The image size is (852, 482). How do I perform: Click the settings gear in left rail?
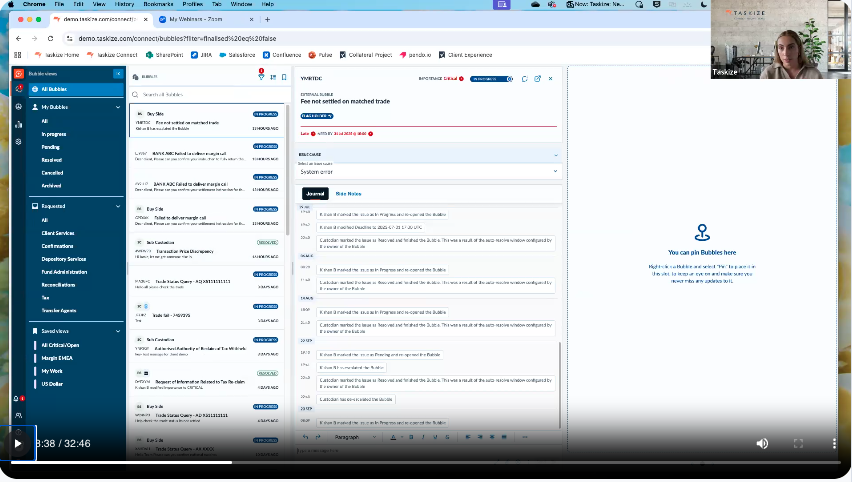point(19,141)
